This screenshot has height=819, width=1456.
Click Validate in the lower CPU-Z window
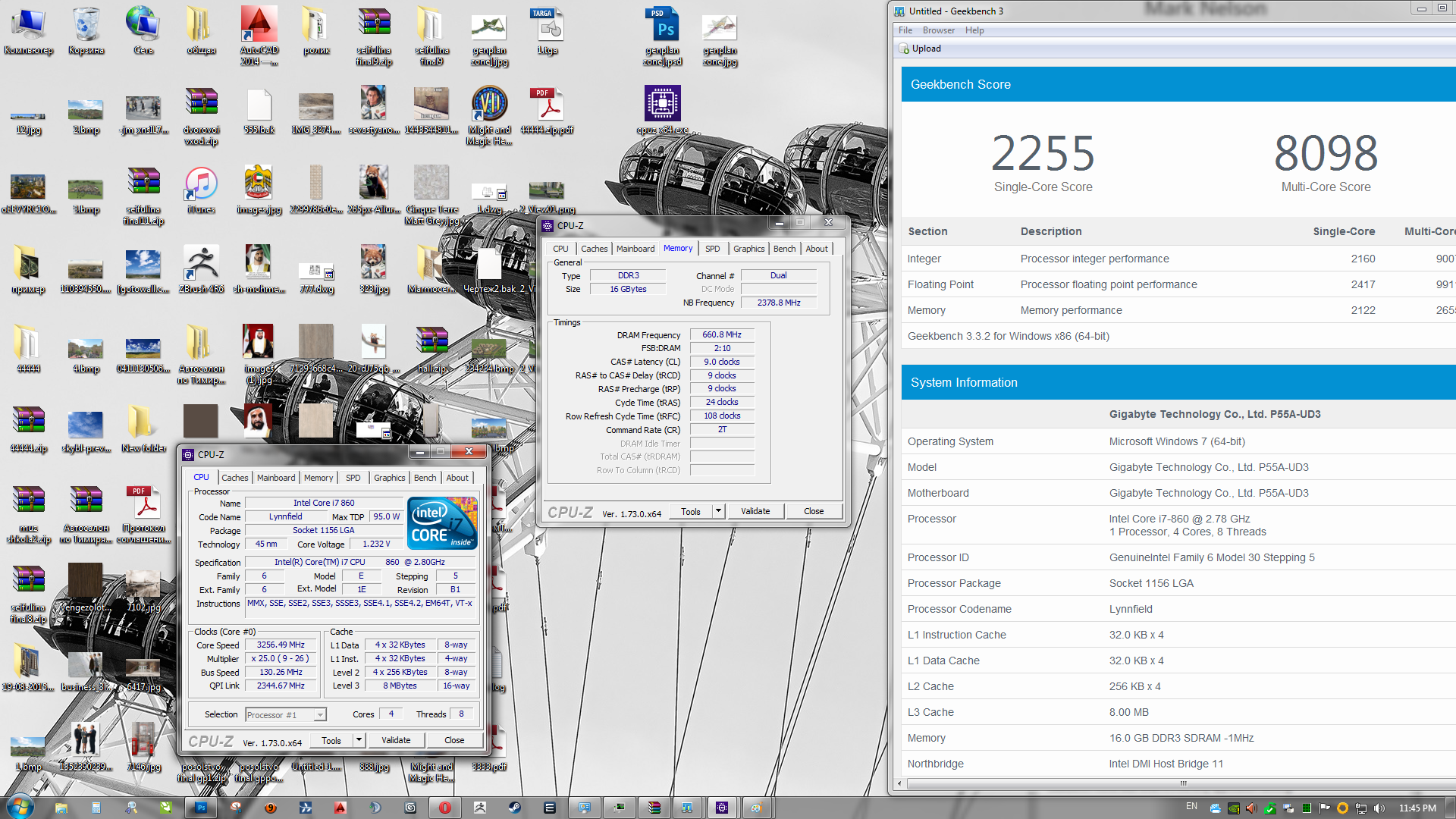click(396, 740)
